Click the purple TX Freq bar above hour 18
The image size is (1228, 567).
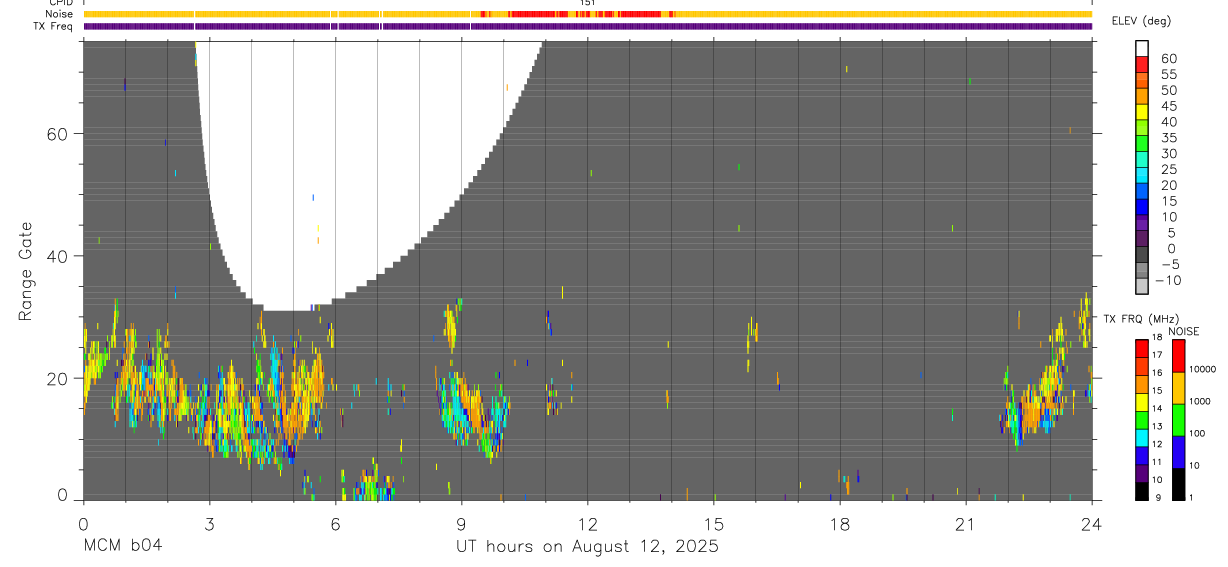pos(840,26)
